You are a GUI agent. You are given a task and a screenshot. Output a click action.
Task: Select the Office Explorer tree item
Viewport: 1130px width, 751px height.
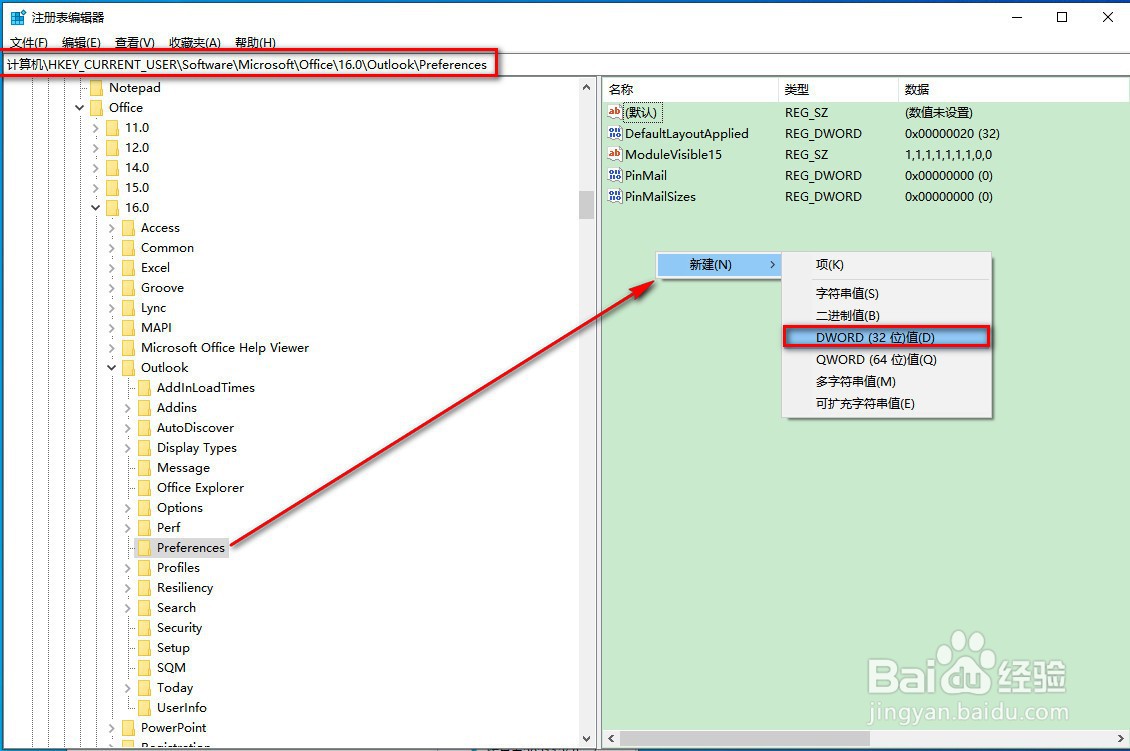pyautogui.click(x=200, y=488)
